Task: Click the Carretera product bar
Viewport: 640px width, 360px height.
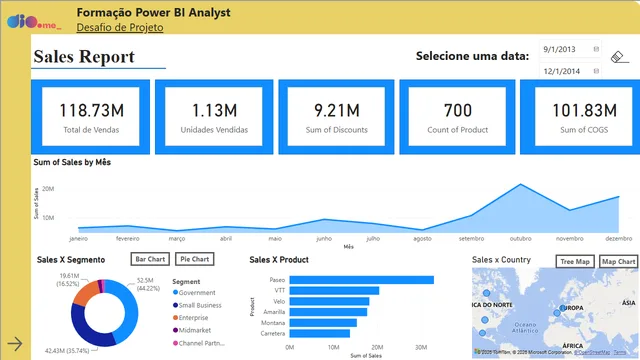Action: pos(320,333)
